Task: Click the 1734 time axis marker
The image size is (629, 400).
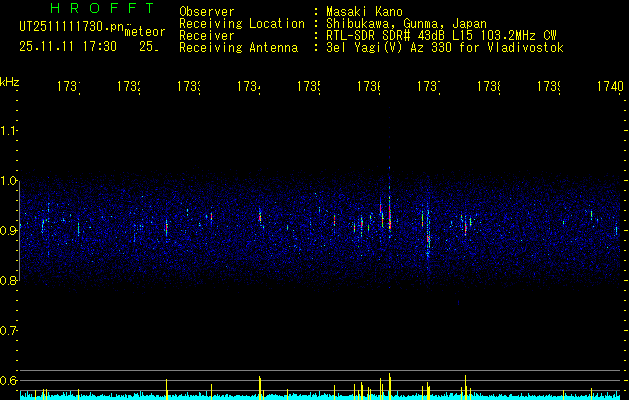Action: (249, 86)
